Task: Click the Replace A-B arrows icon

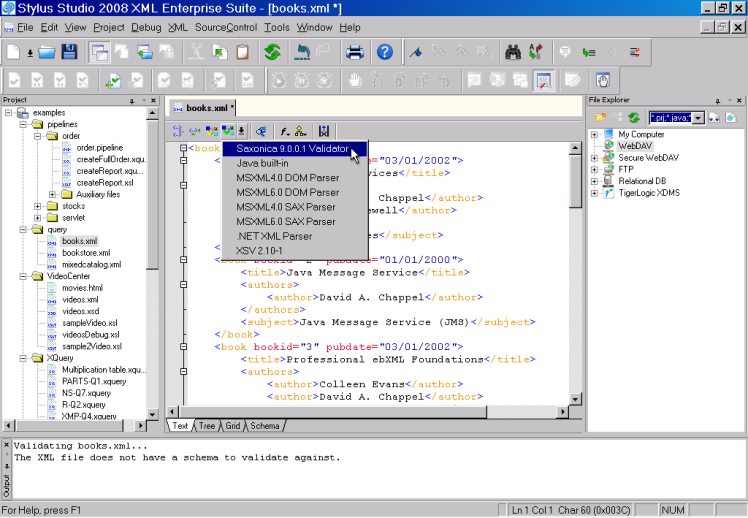Action: coord(535,52)
